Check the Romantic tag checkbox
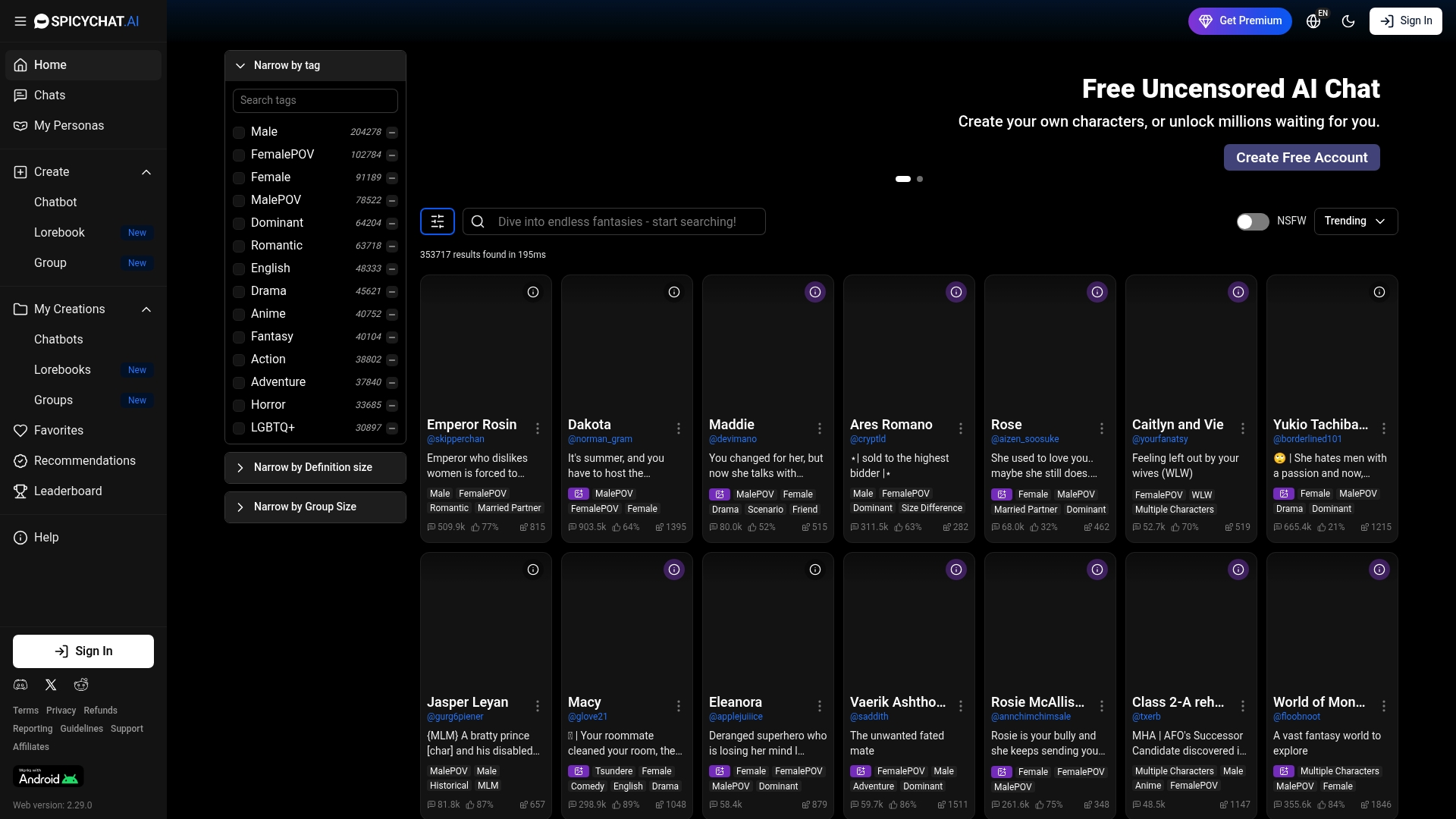 pos(239,246)
